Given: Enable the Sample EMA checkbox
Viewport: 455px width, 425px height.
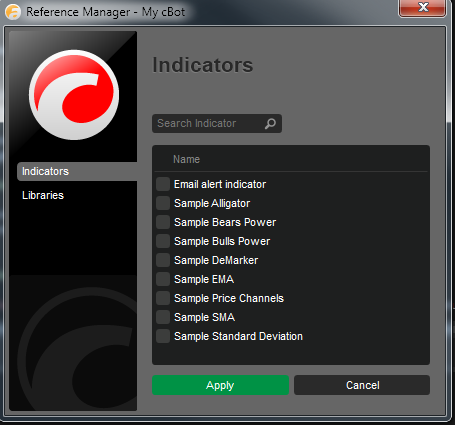Looking at the screenshot, I should point(163,279).
